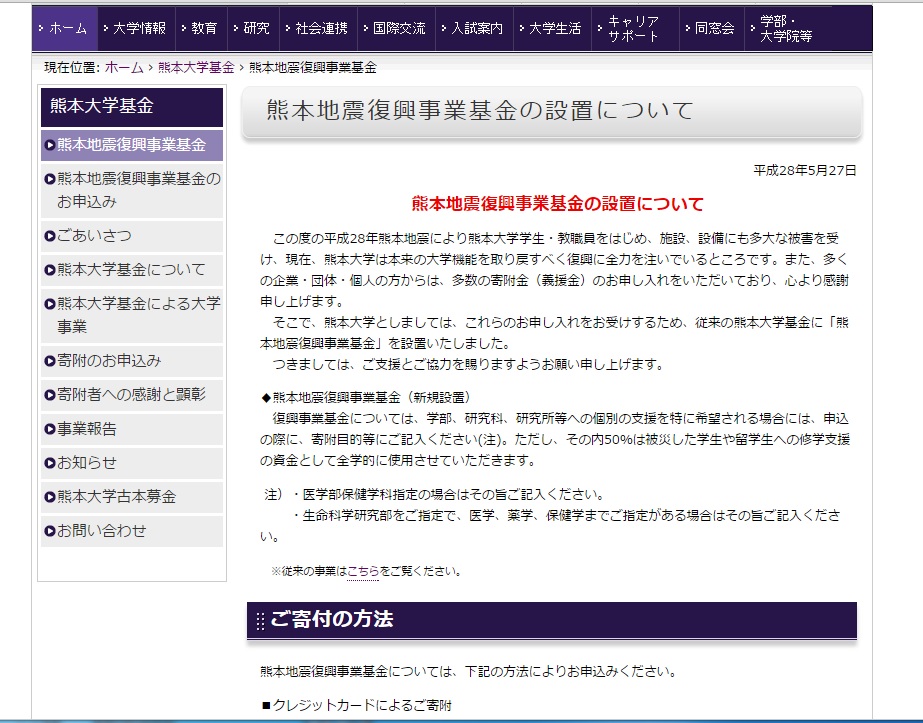
Task: Select 国際交流 in the top menu
Action: click(397, 28)
